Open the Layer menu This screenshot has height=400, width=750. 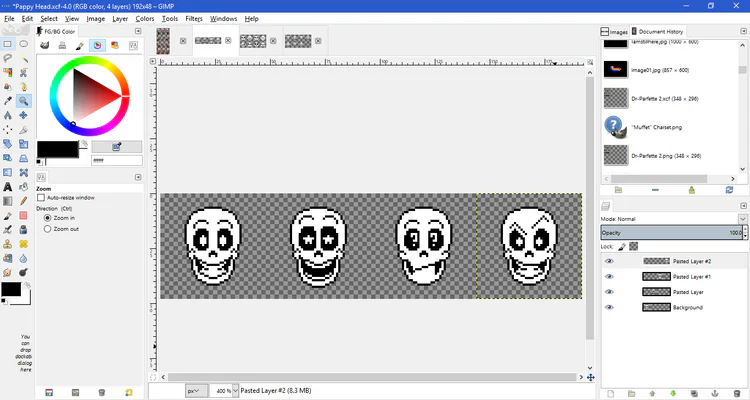click(120, 19)
